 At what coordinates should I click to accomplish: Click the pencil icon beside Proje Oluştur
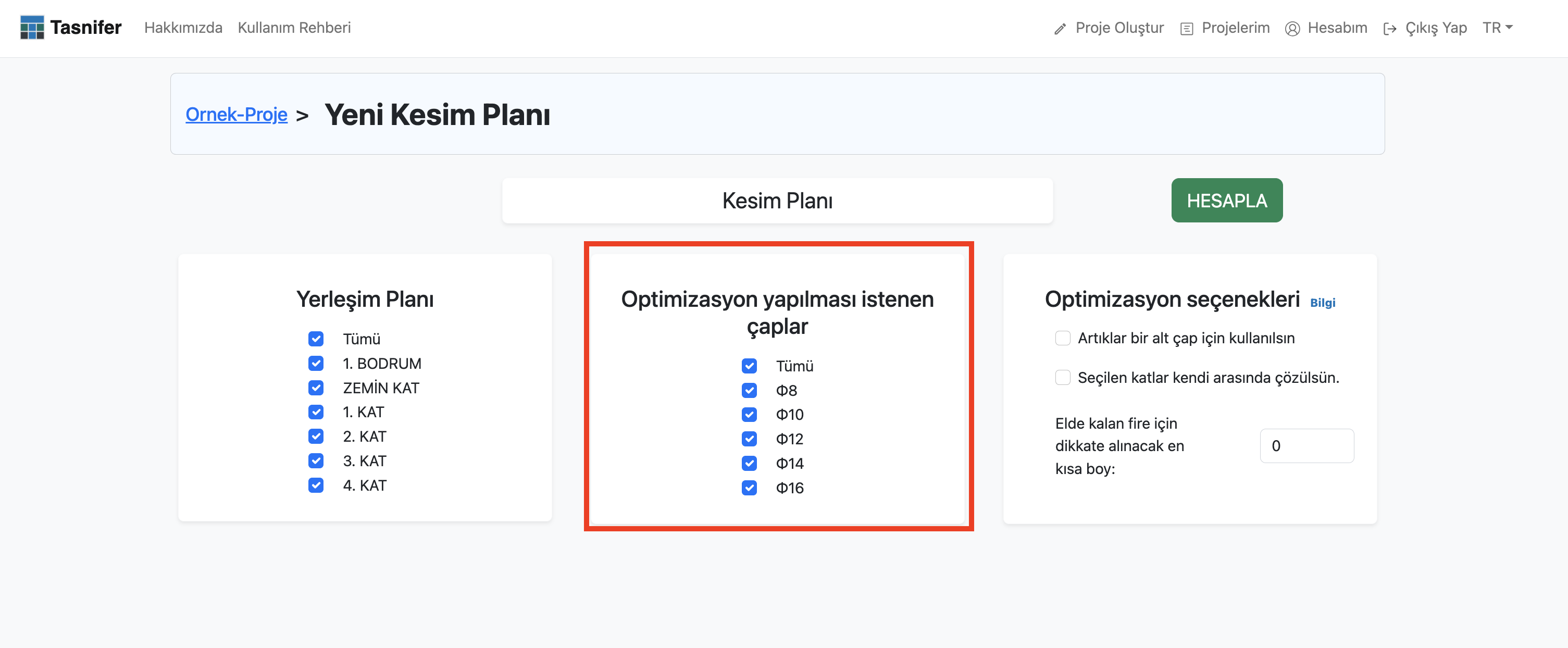(1060, 29)
